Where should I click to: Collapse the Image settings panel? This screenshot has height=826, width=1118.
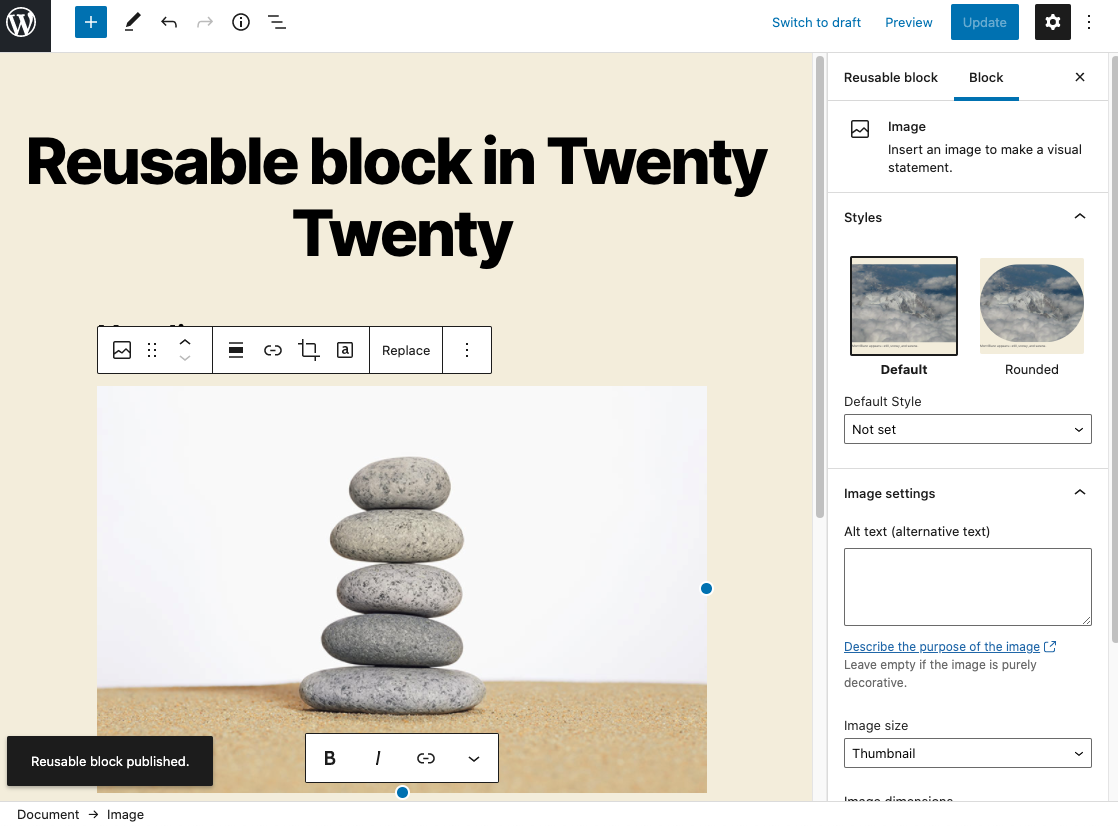pos(1079,492)
